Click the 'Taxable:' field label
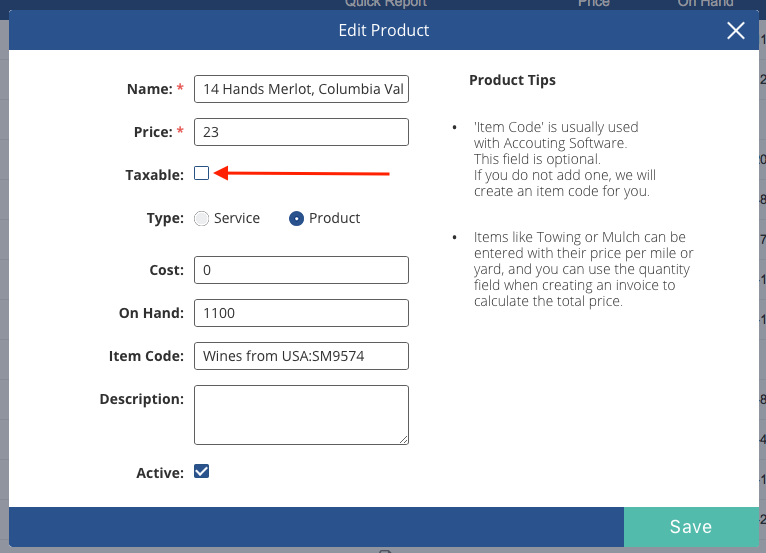 click(154, 175)
